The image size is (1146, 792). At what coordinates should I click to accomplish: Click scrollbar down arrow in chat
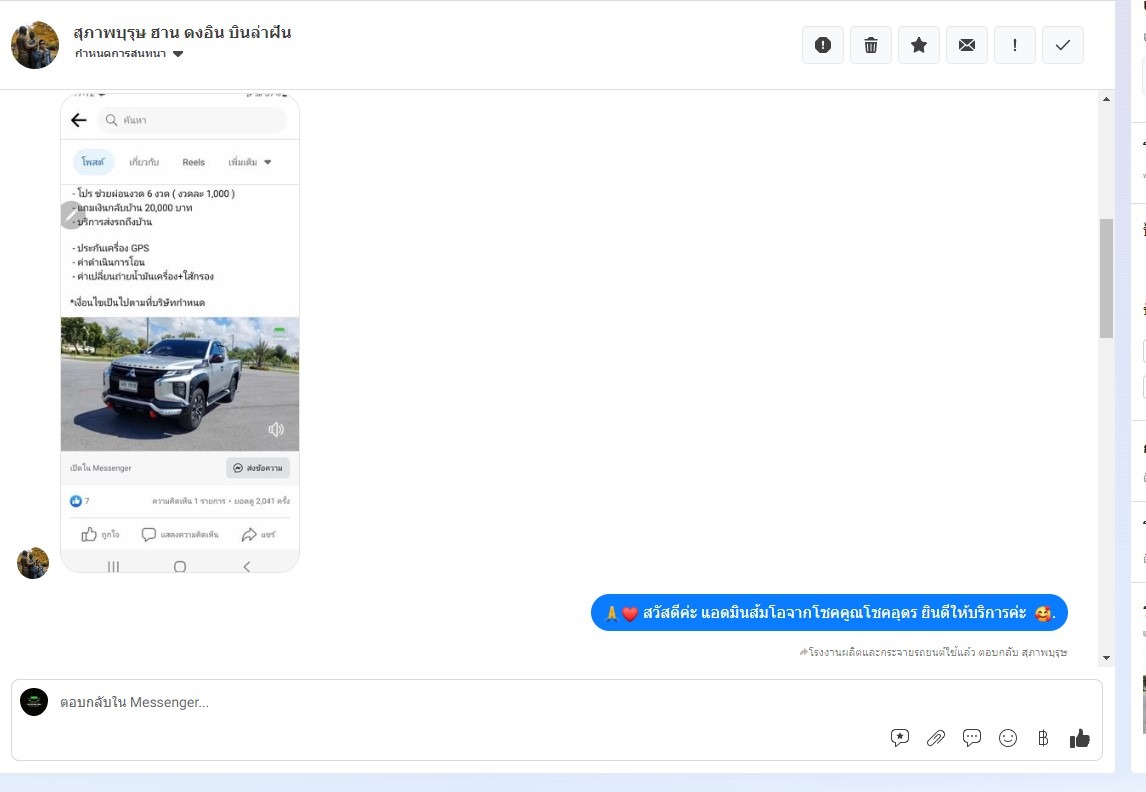pos(1106,658)
